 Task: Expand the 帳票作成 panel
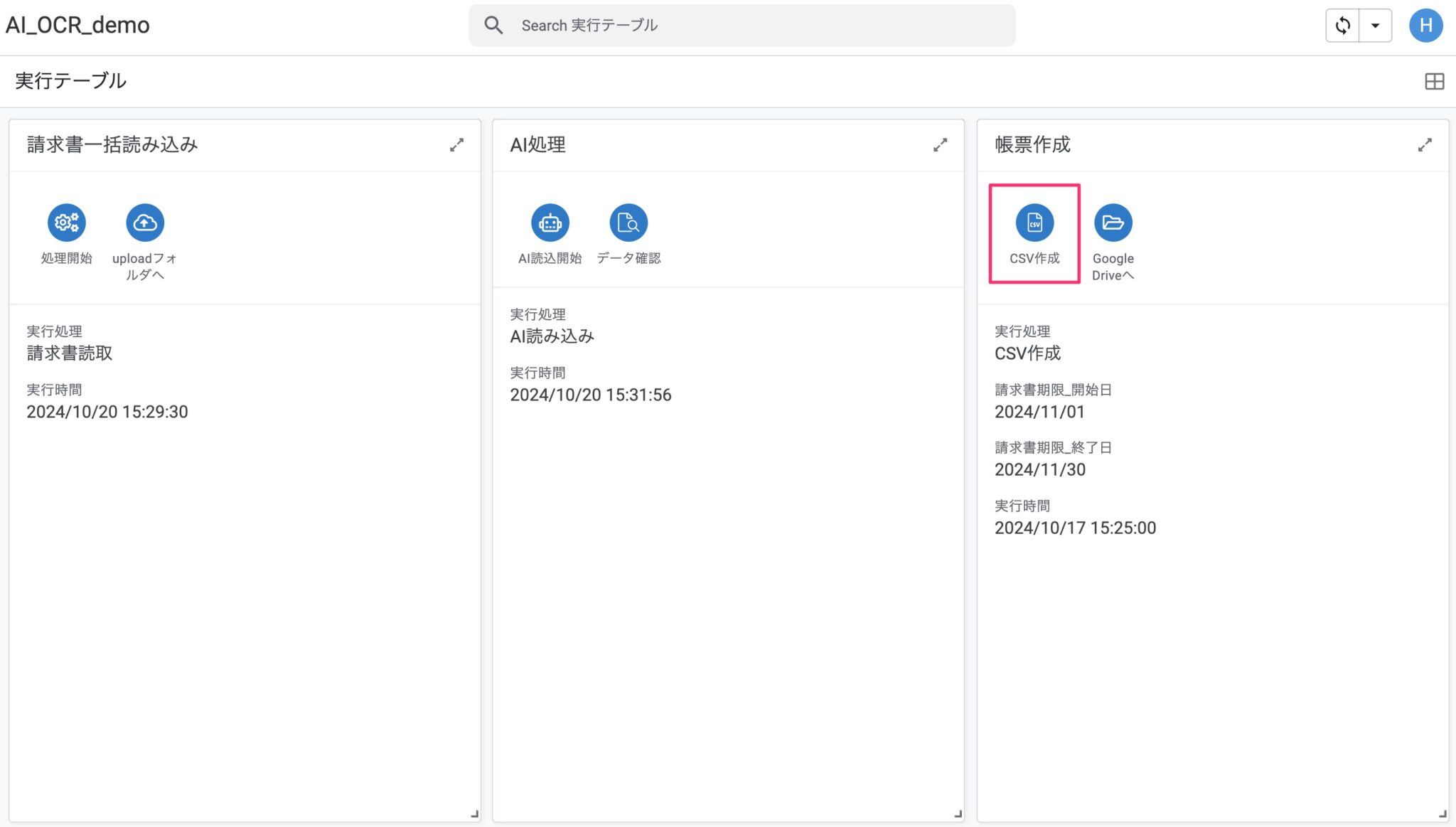click(x=1424, y=145)
